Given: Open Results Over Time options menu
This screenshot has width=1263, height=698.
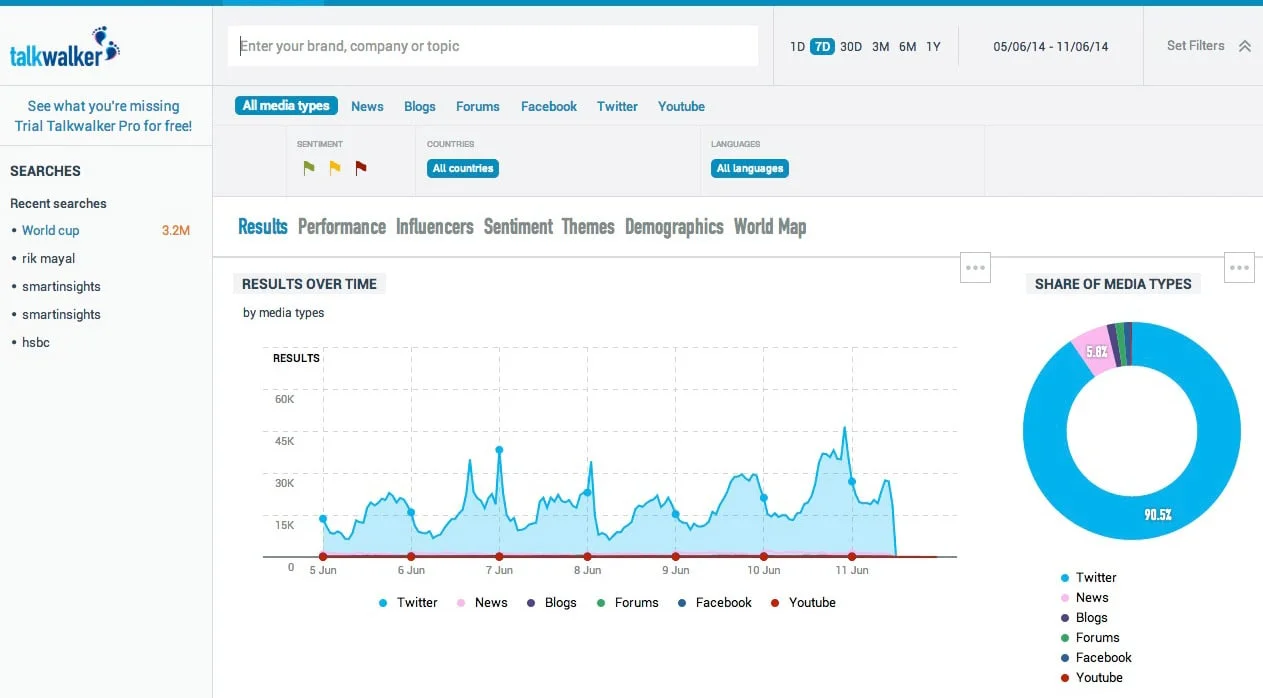Looking at the screenshot, I should point(975,268).
